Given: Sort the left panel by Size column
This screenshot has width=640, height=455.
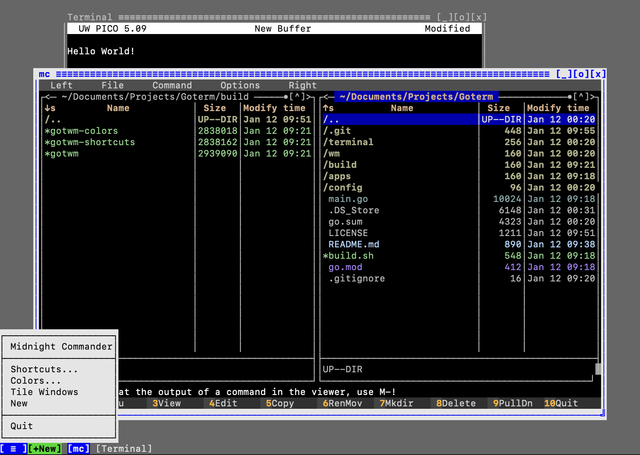Looking at the screenshot, I should tap(214, 108).
